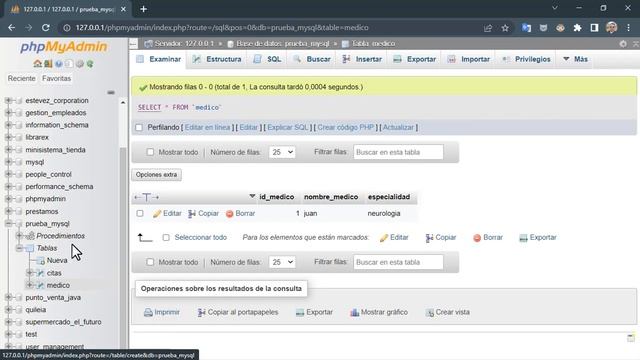Expand the Procedimientos node
This screenshot has width=640, height=360.
point(19,236)
